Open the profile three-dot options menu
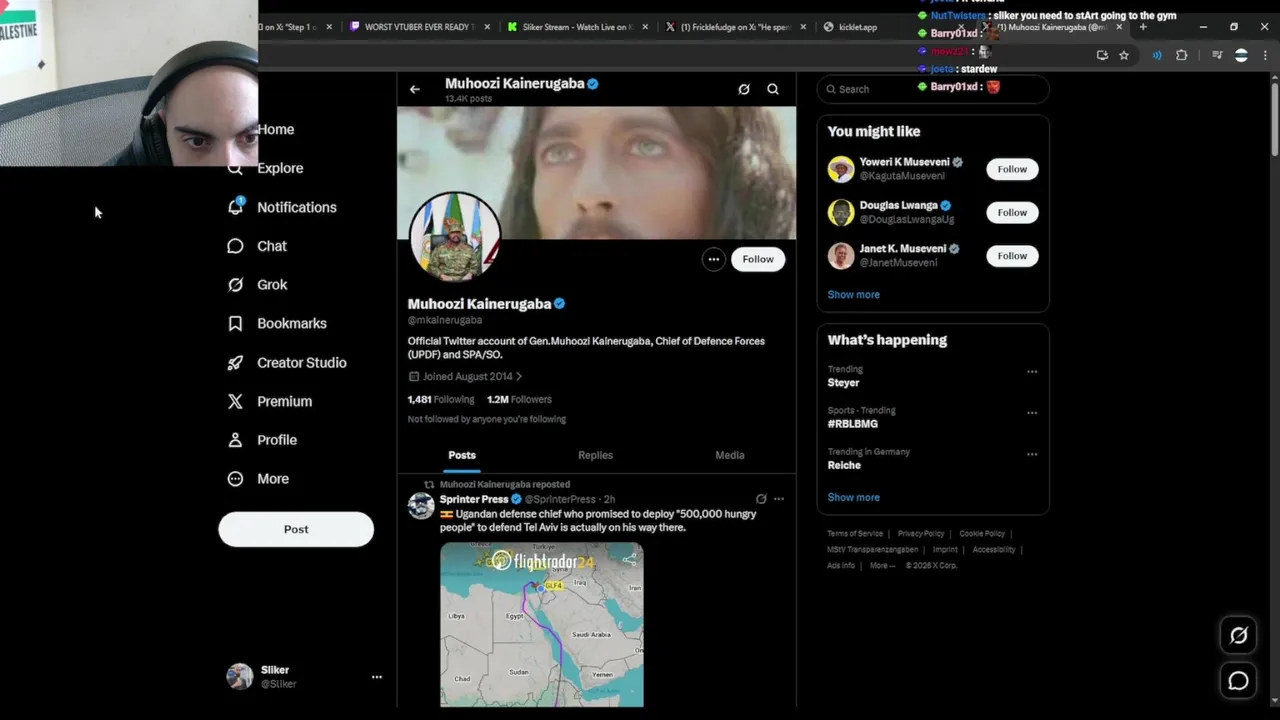 [713, 259]
